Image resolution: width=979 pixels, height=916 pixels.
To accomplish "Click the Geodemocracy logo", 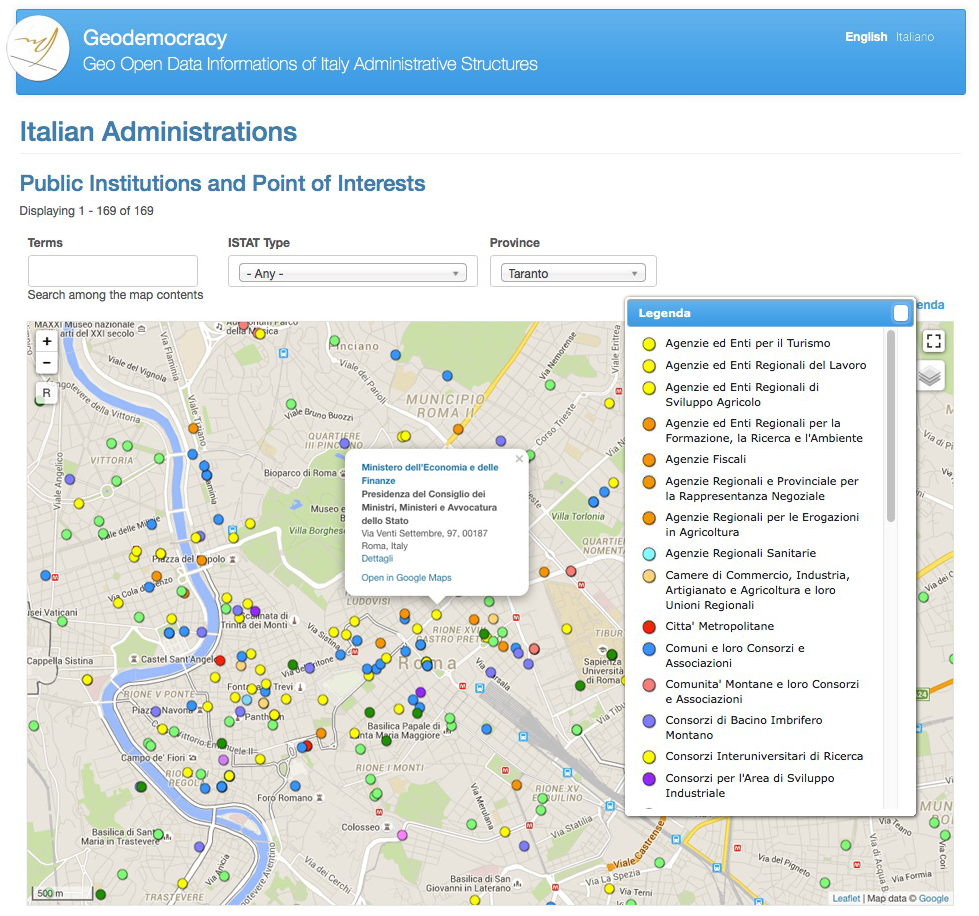I will coord(38,48).
